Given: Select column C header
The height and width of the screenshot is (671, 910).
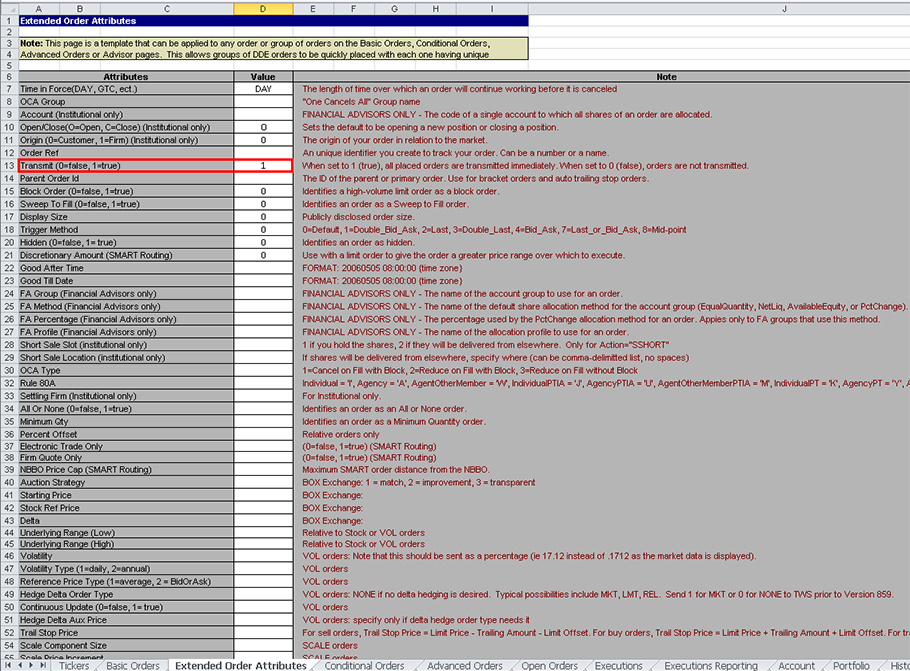Looking at the screenshot, I should pyautogui.click(x=167, y=9).
